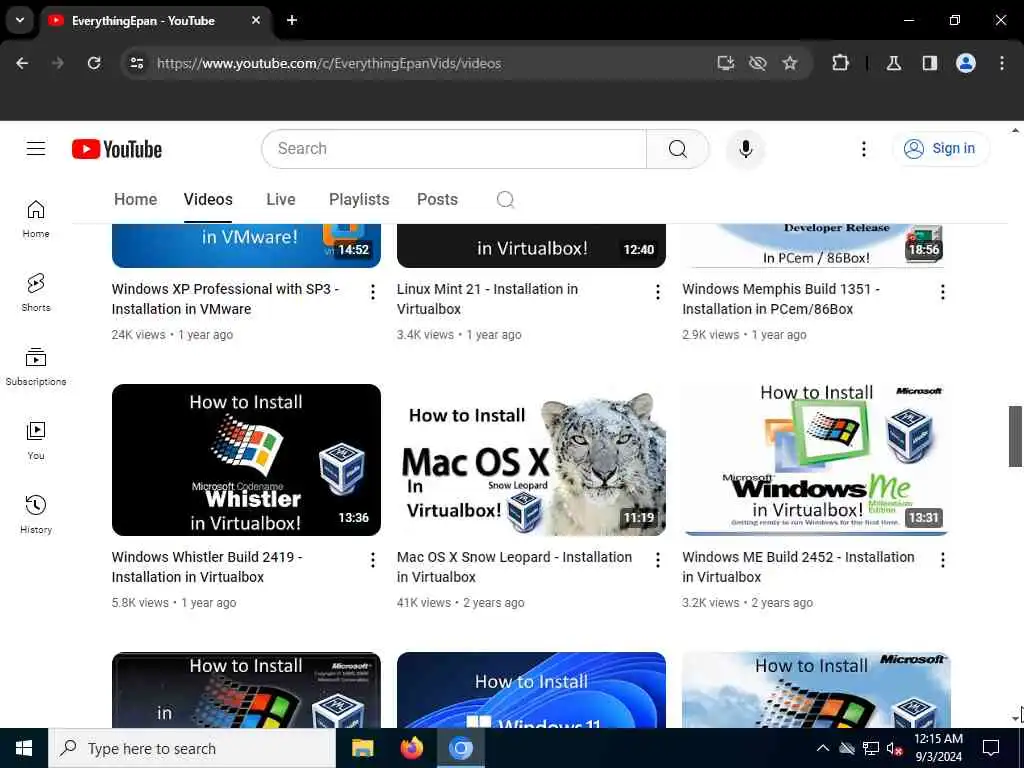Click the browser address bar URL

click(x=329, y=63)
